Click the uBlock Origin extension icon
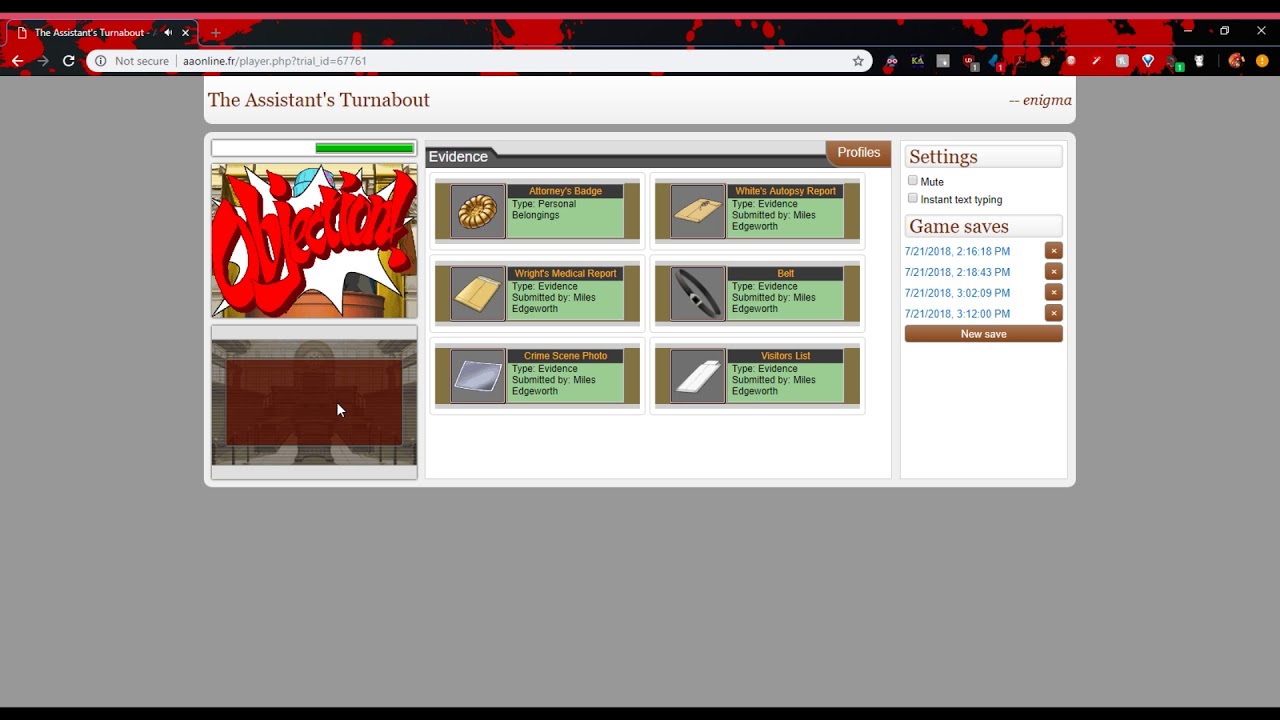 [969, 61]
